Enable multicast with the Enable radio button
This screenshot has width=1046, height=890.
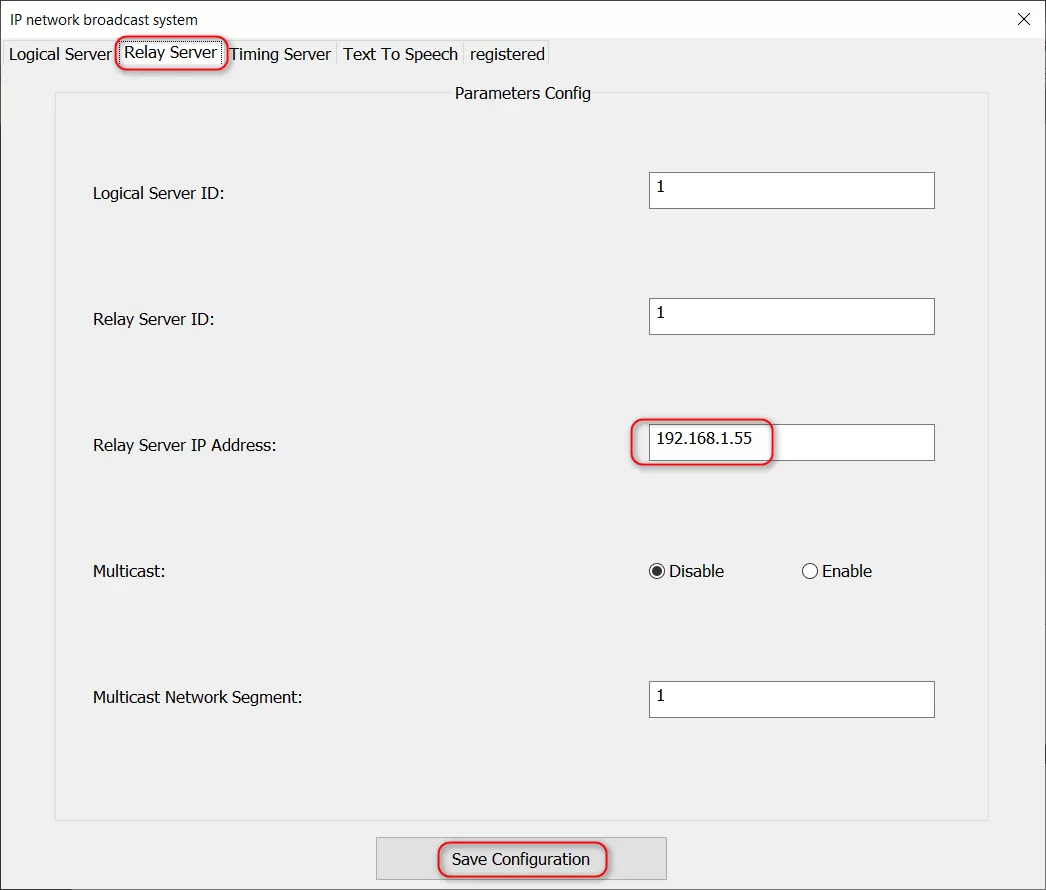[x=810, y=572]
